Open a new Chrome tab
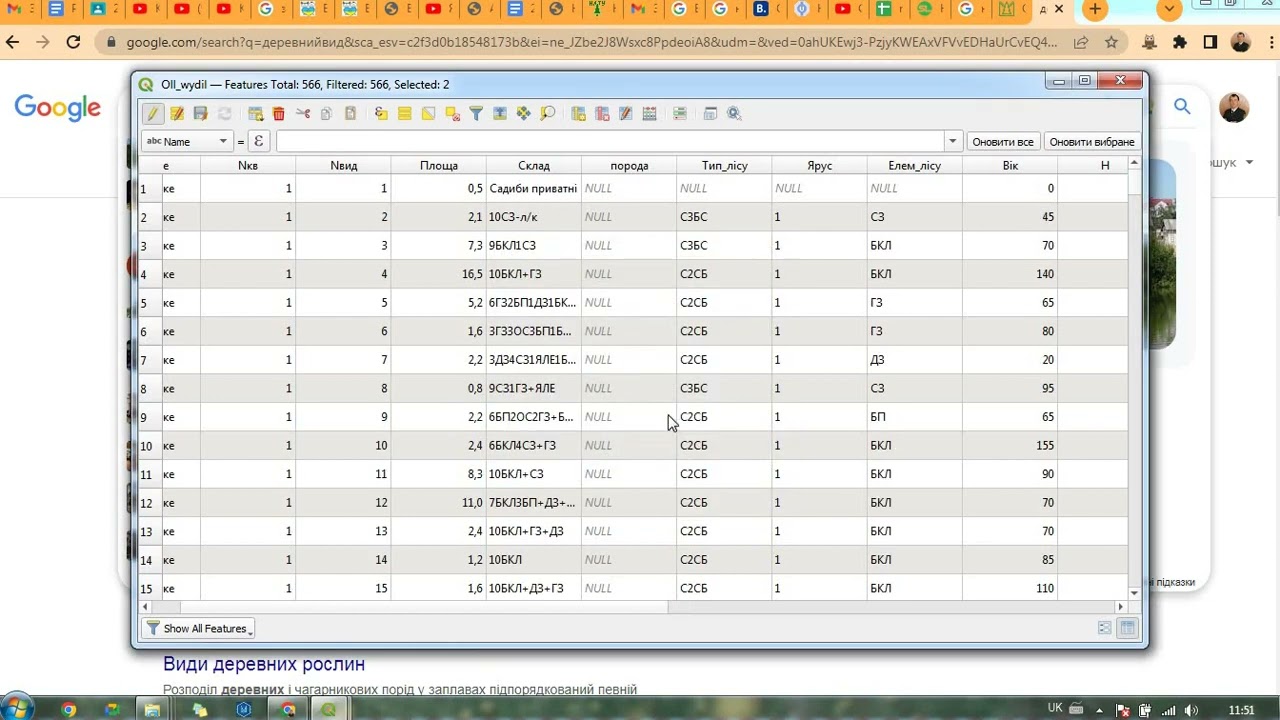Viewport: 1280px width, 720px height. [x=1095, y=10]
